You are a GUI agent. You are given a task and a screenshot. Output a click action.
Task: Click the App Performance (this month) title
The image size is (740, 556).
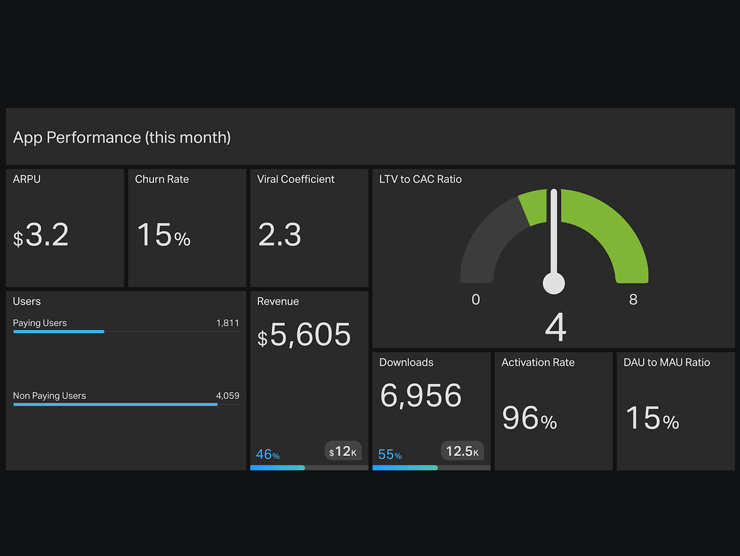(122, 137)
